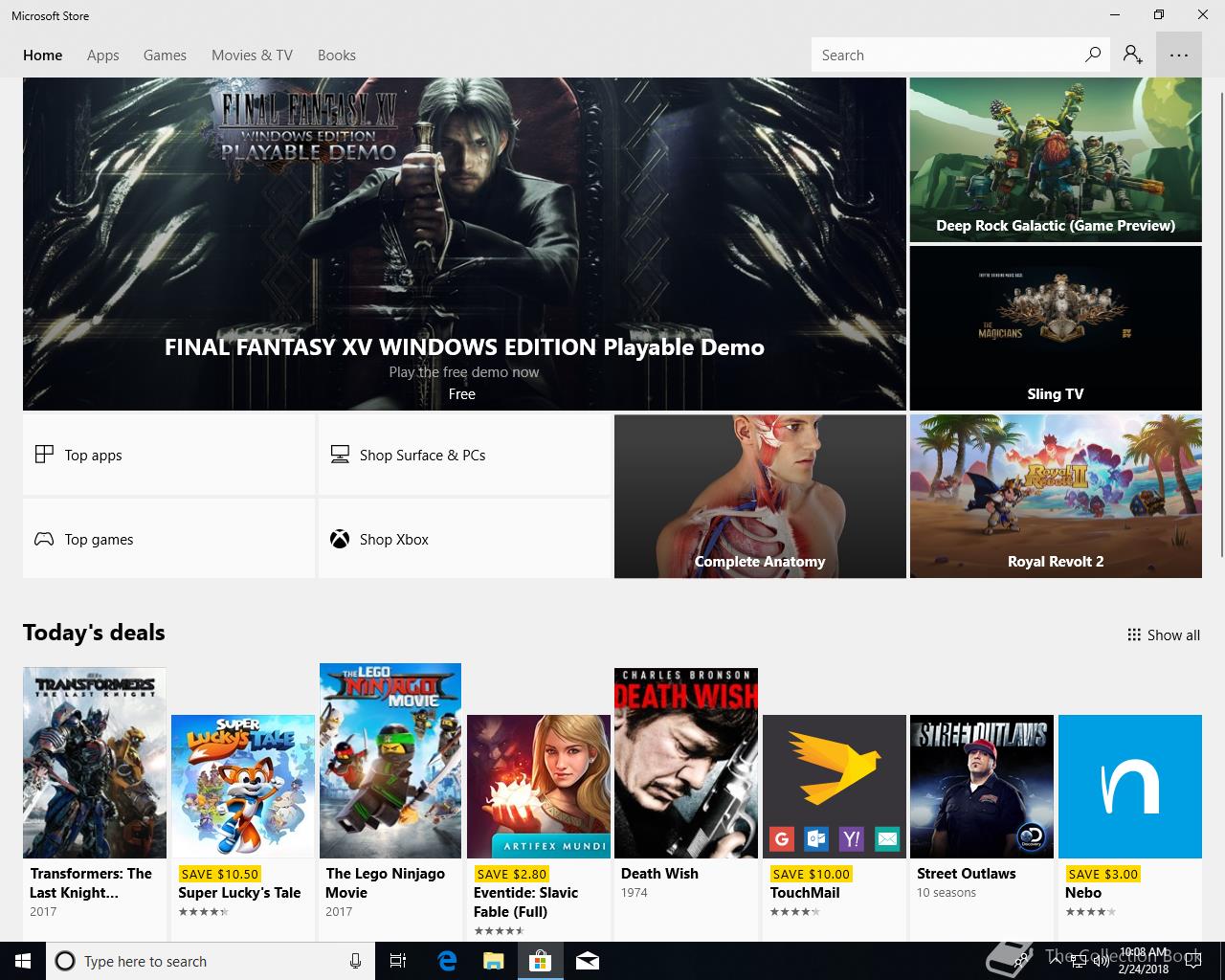Open the account sign-in icon
Screen dimensions: 1225x980
[1133, 55]
